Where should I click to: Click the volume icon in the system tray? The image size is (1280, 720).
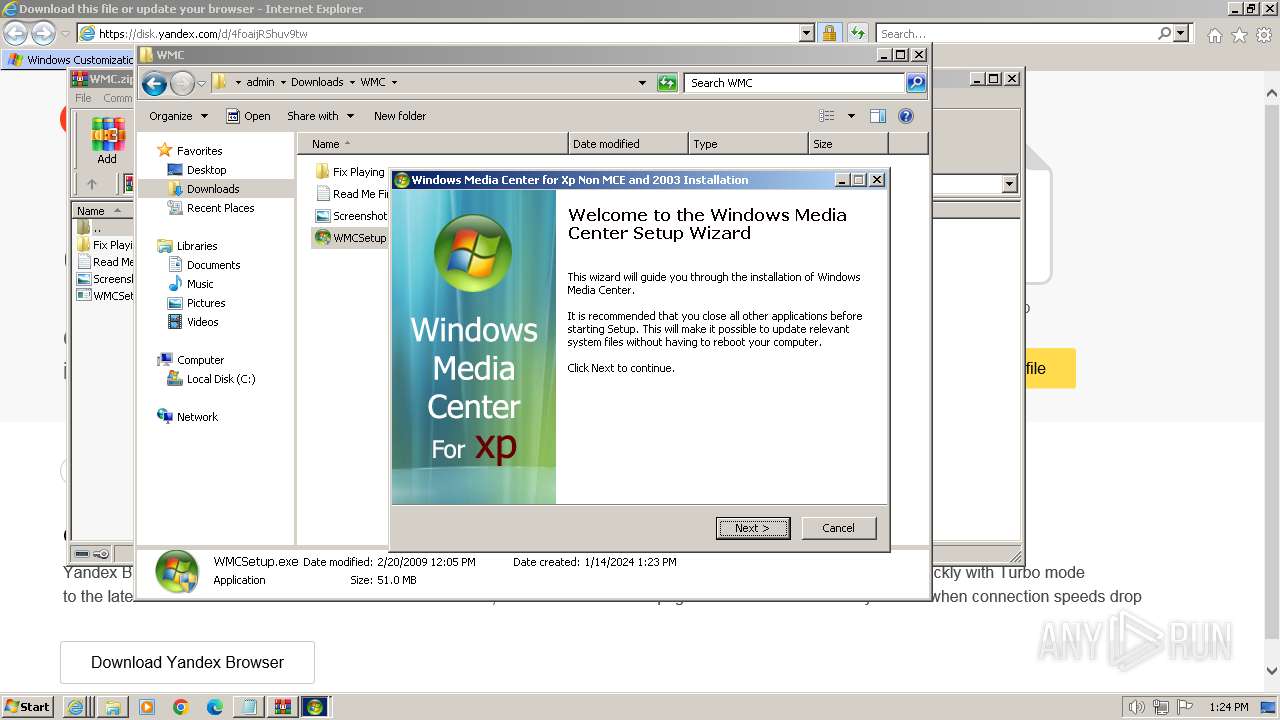point(1137,707)
